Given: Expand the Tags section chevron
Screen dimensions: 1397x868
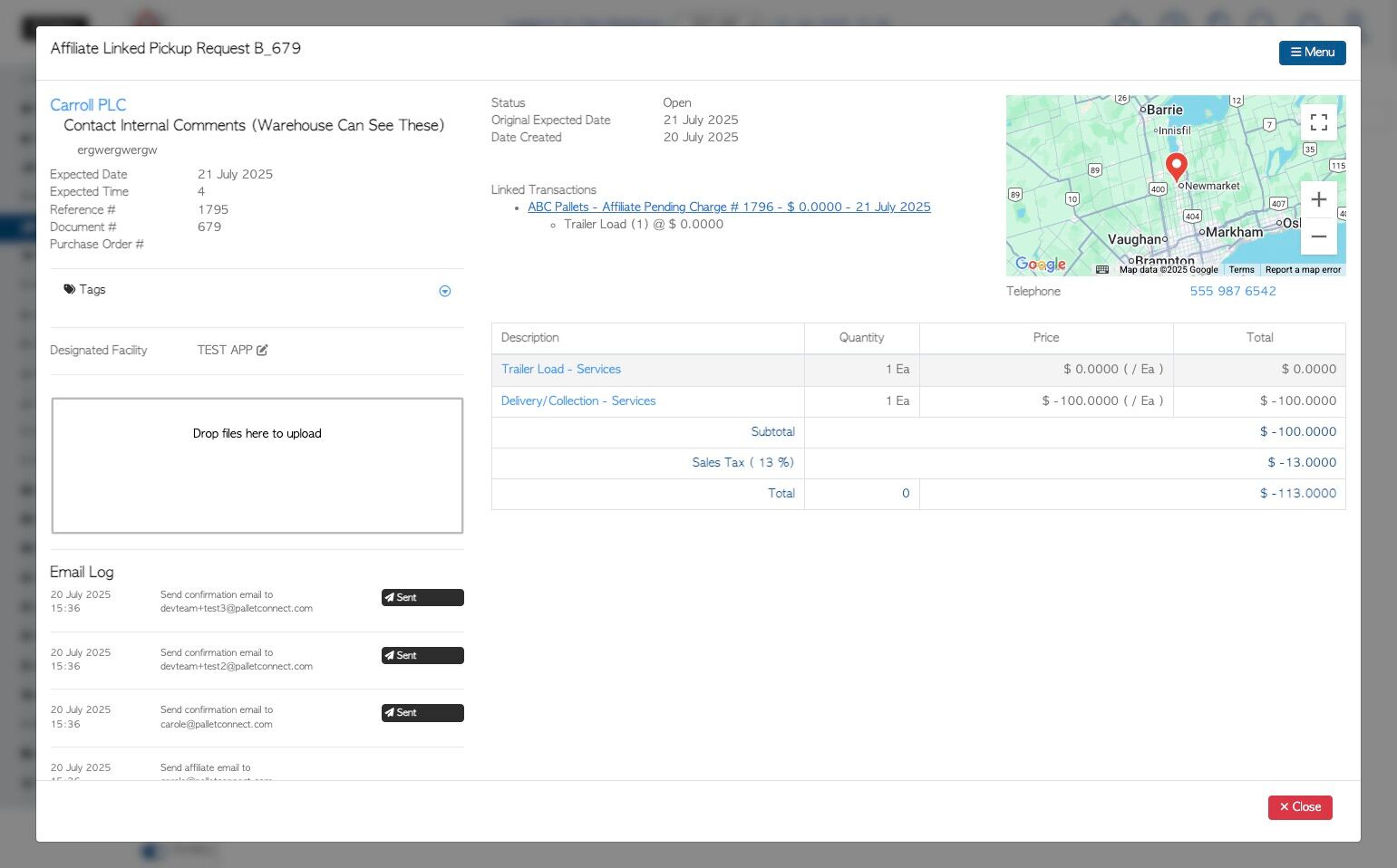Looking at the screenshot, I should (x=445, y=291).
